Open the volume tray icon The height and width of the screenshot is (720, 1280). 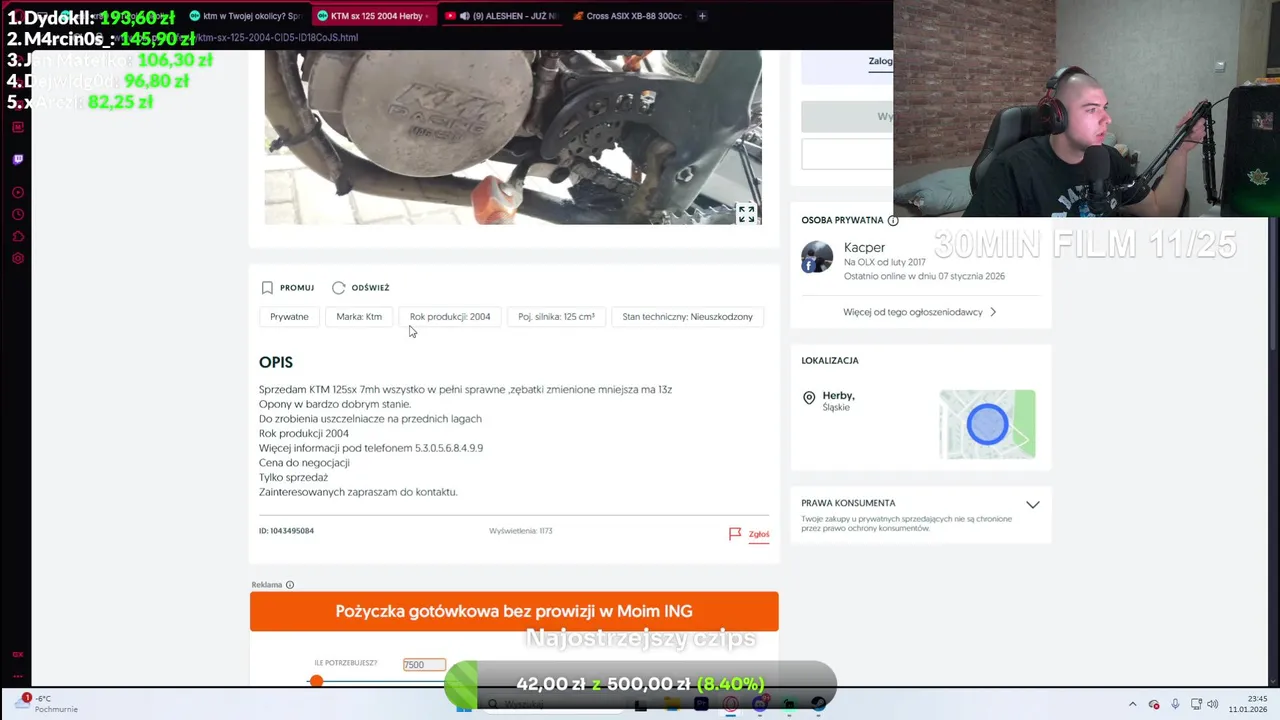pyautogui.click(x=1212, y=704)
